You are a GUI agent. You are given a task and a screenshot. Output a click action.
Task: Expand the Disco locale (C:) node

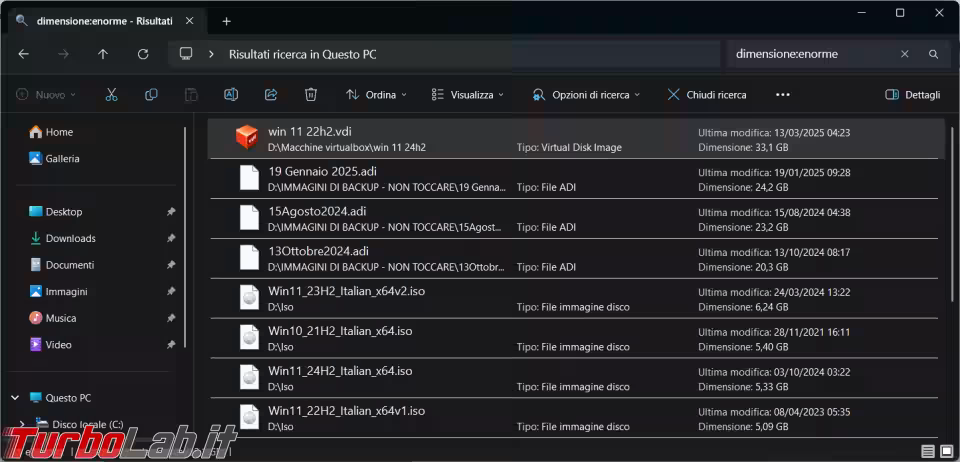point(23,424)
